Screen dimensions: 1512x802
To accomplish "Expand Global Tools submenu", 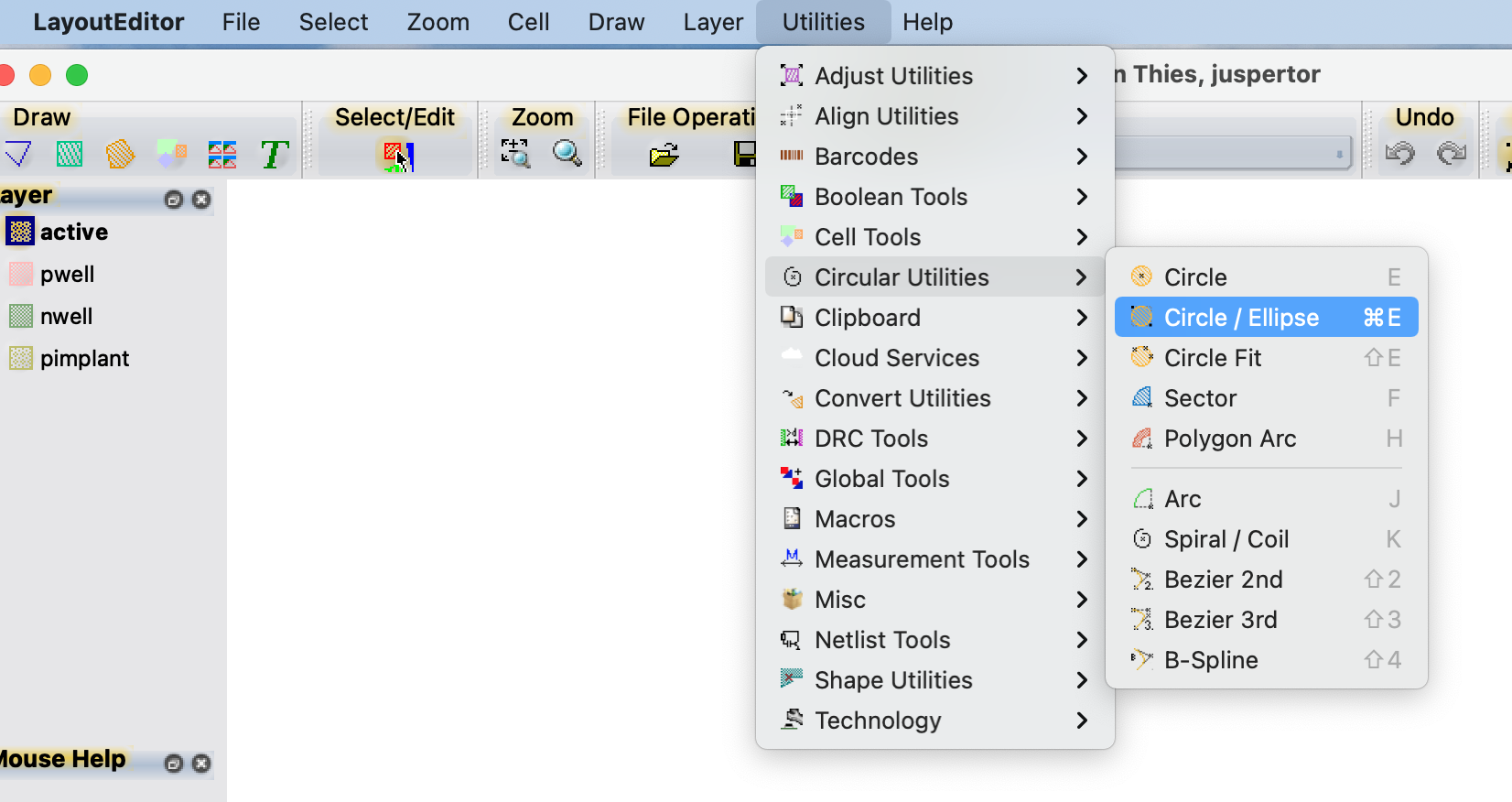I will pos(935,479).
